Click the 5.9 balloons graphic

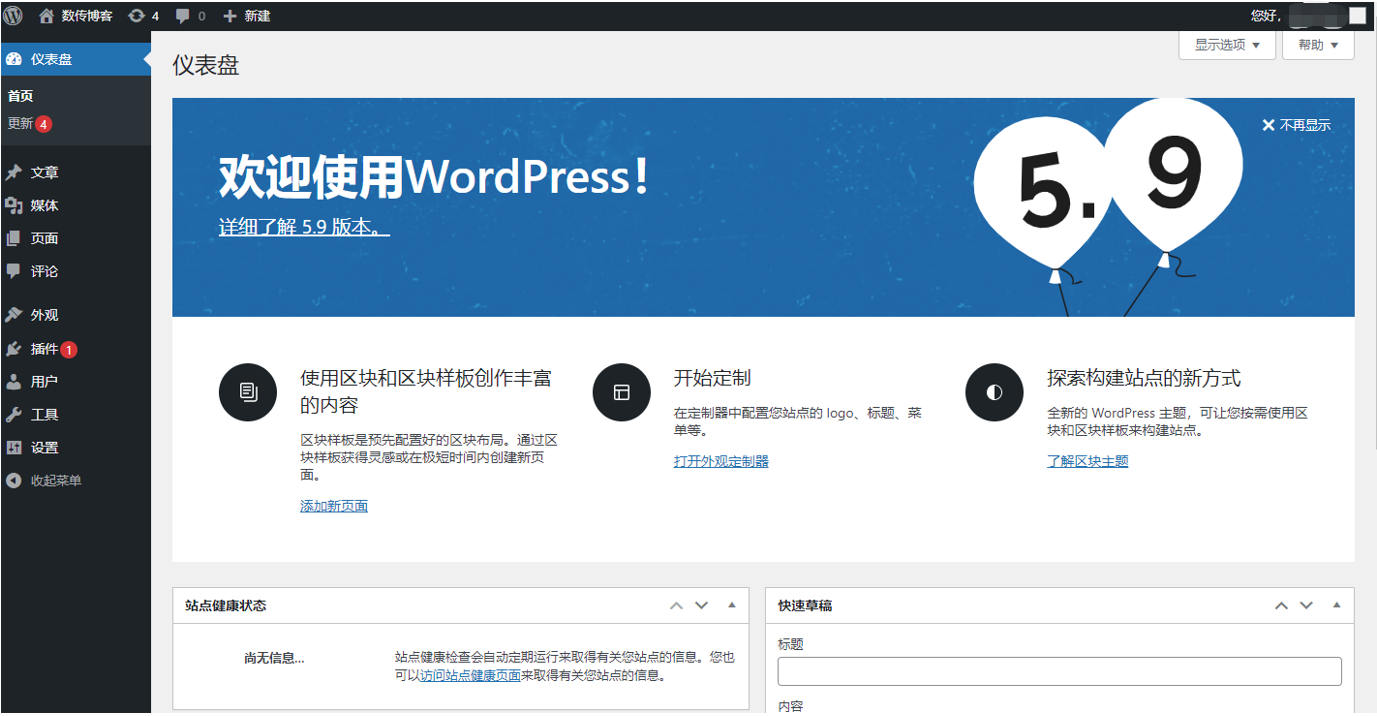(x=1108, y=207)
